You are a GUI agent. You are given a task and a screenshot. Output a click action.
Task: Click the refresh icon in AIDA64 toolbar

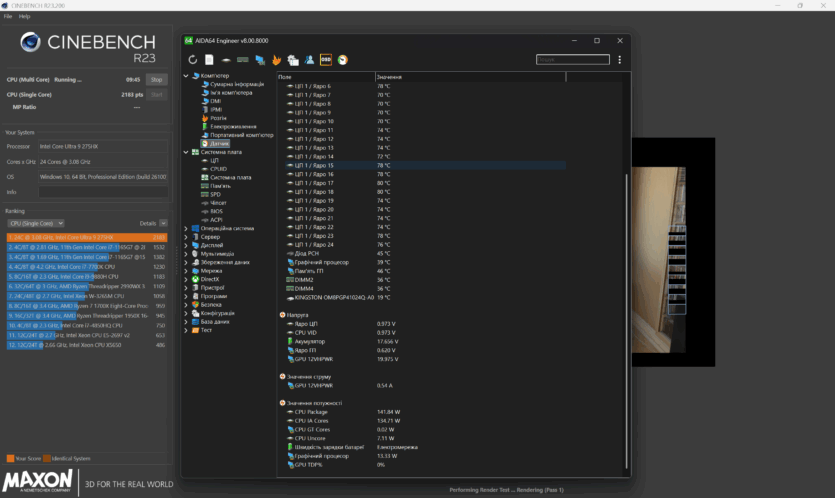[192, 60]
